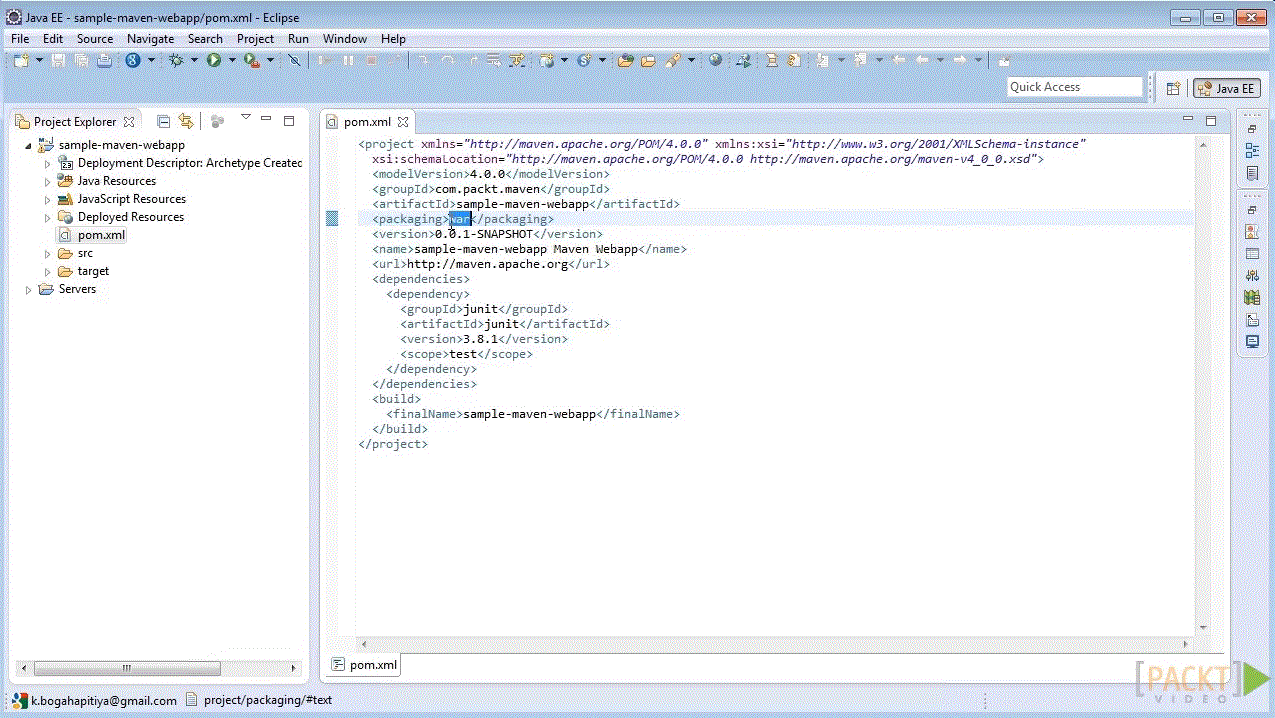Open the Window menu
Screen dimensions: 1275x718
tap(344, 39)
